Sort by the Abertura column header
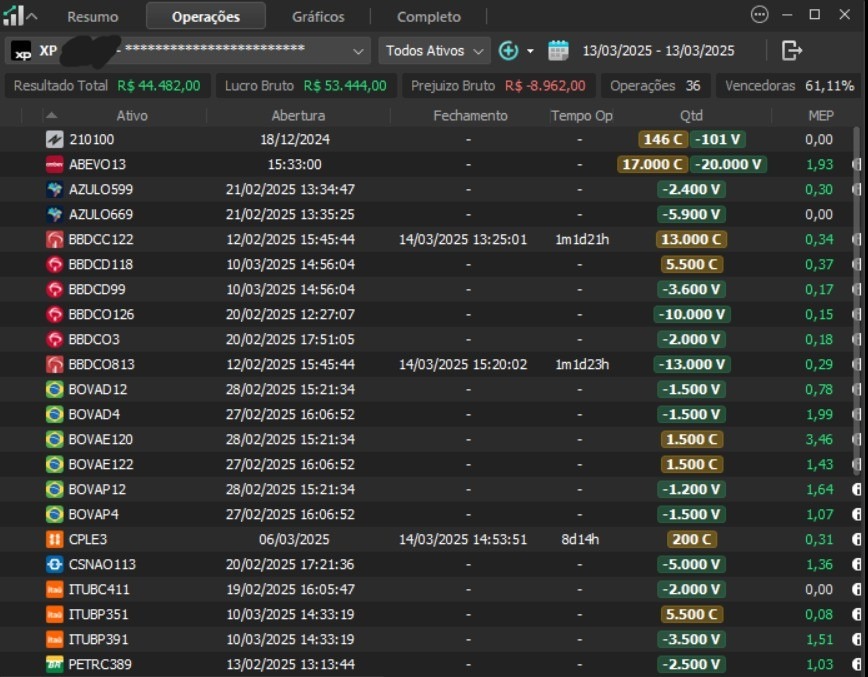The width and height of the screenshot is (868, 677). point(298,116)
